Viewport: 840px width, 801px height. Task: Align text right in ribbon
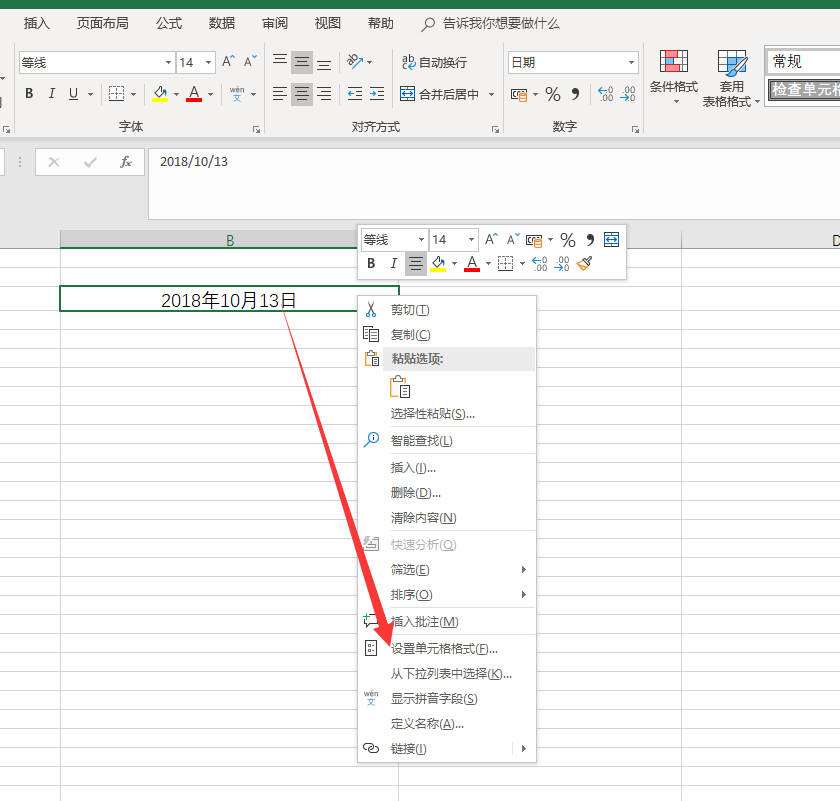pyautogui.click(x=324, y=94)
